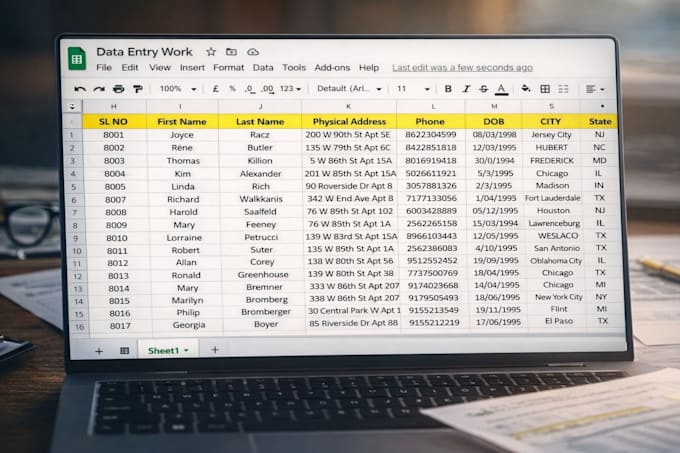The height and width of the screenshot is (453, 680).
Task: Click the plus button right of Sheet1
Action: [215, 350]
